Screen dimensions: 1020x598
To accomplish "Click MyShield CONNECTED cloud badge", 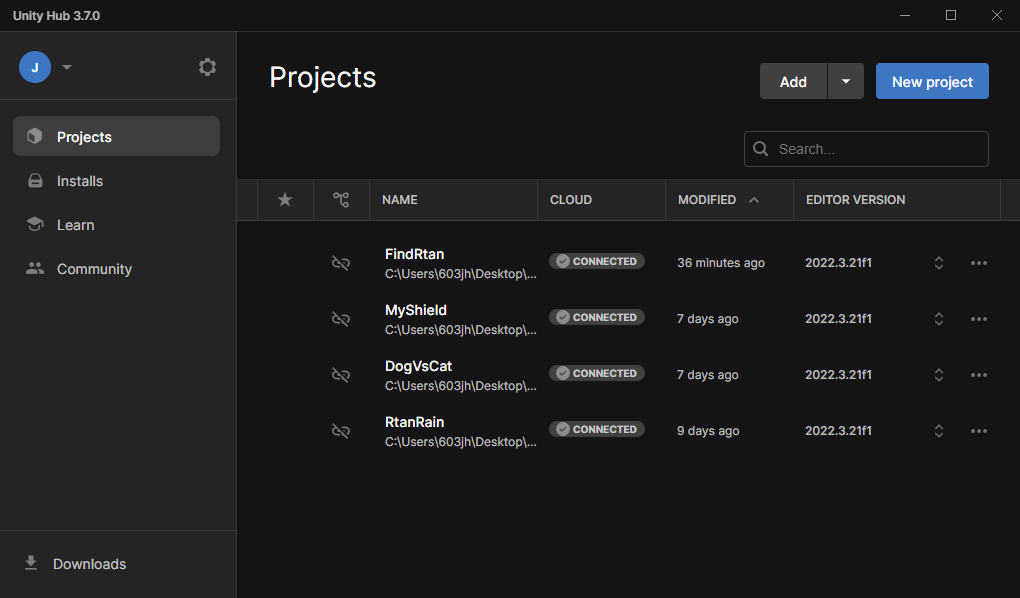I will click(597, 317).
